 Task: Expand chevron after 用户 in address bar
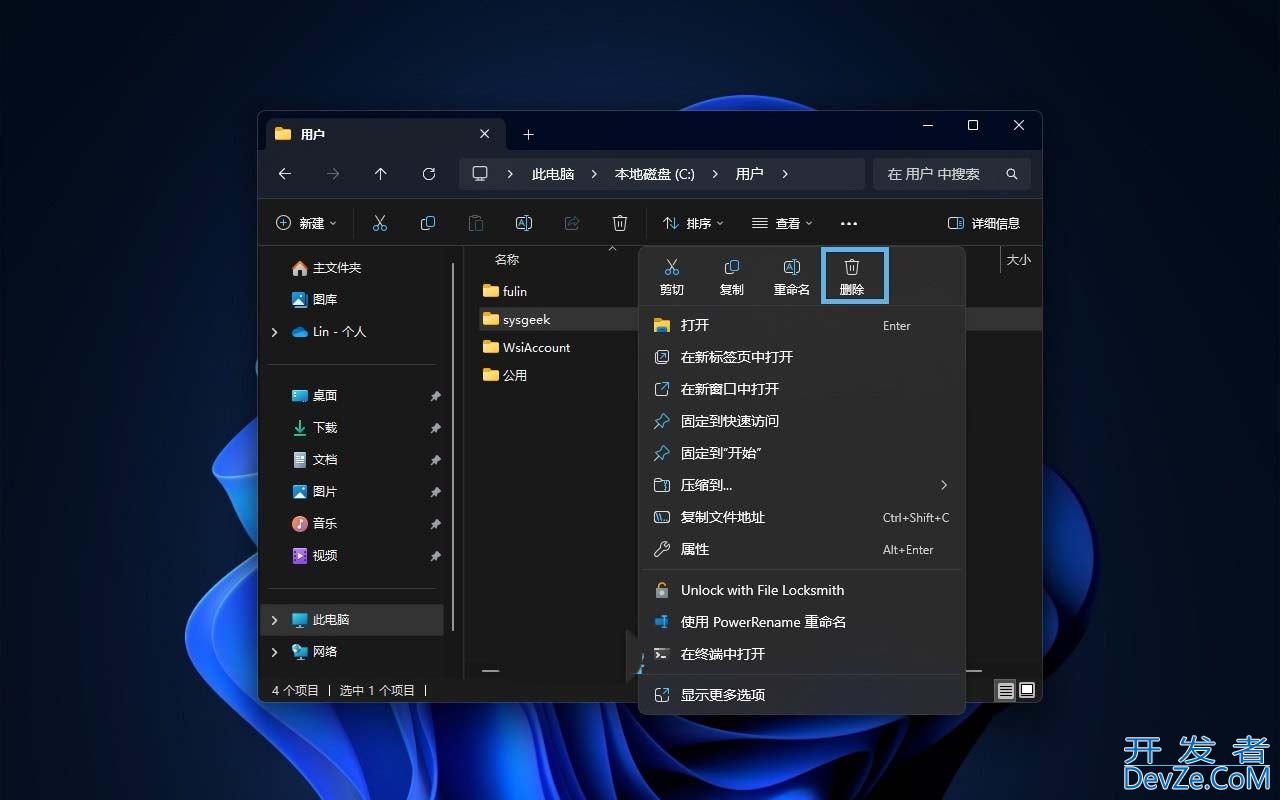click(785, 174)
